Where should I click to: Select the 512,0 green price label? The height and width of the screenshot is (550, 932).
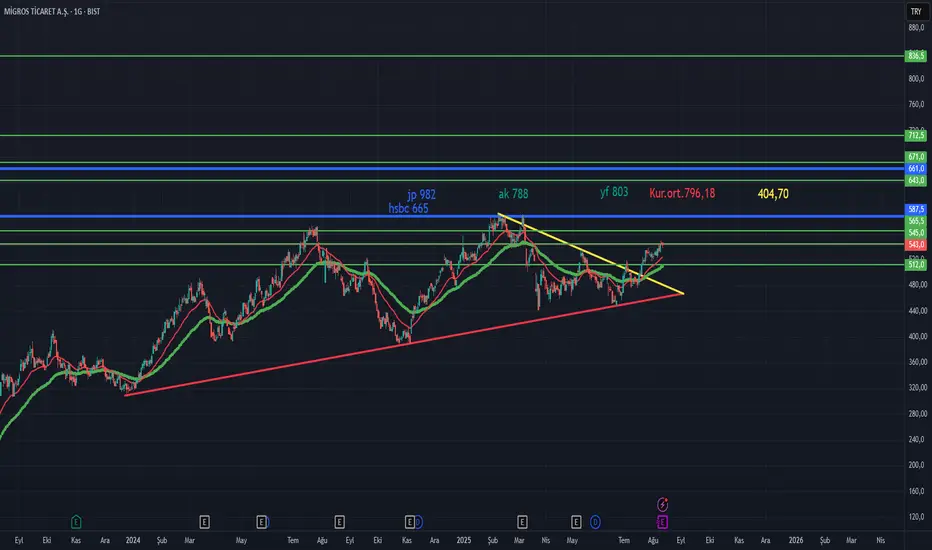[x=915, y=265]
